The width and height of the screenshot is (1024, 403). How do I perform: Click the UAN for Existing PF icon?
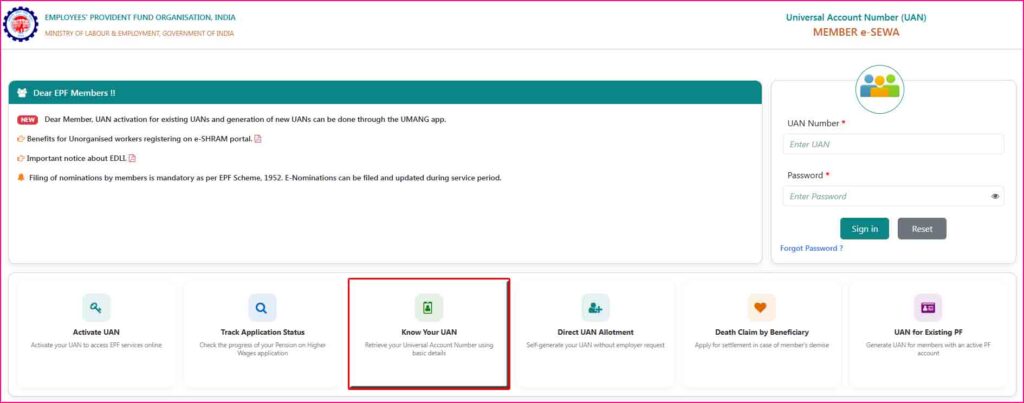point(927,307)
